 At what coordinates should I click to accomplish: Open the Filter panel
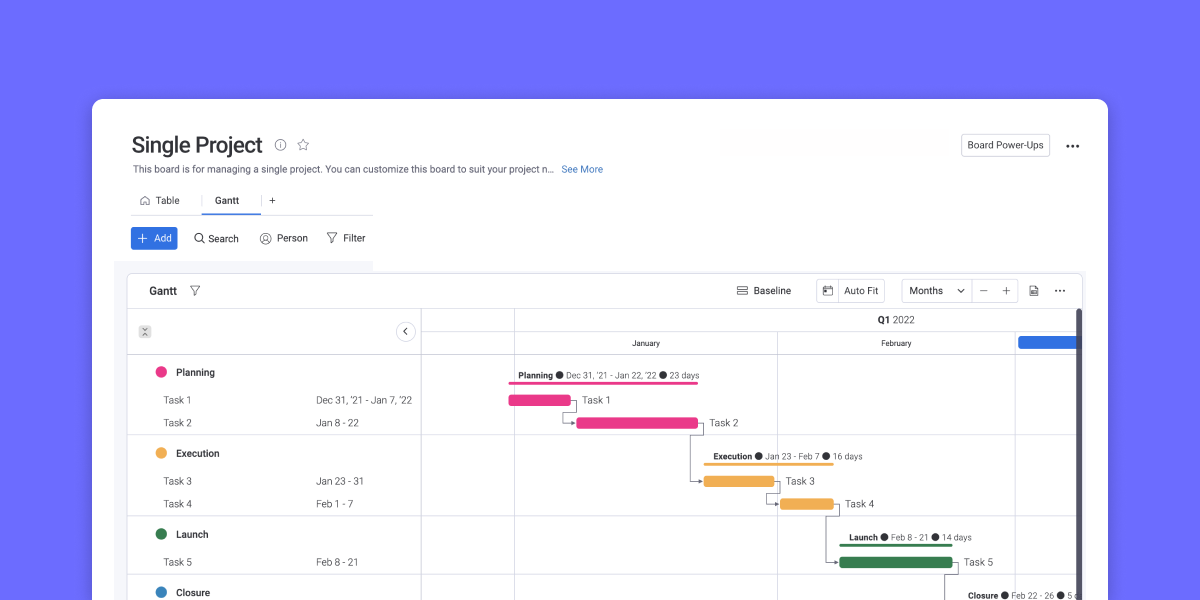click(x=346, y=238)
